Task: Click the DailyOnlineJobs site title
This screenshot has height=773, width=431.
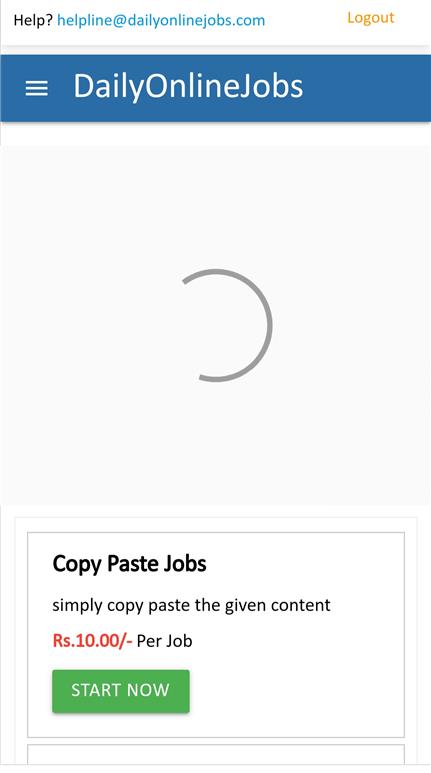Action: [x=188, y=86]
